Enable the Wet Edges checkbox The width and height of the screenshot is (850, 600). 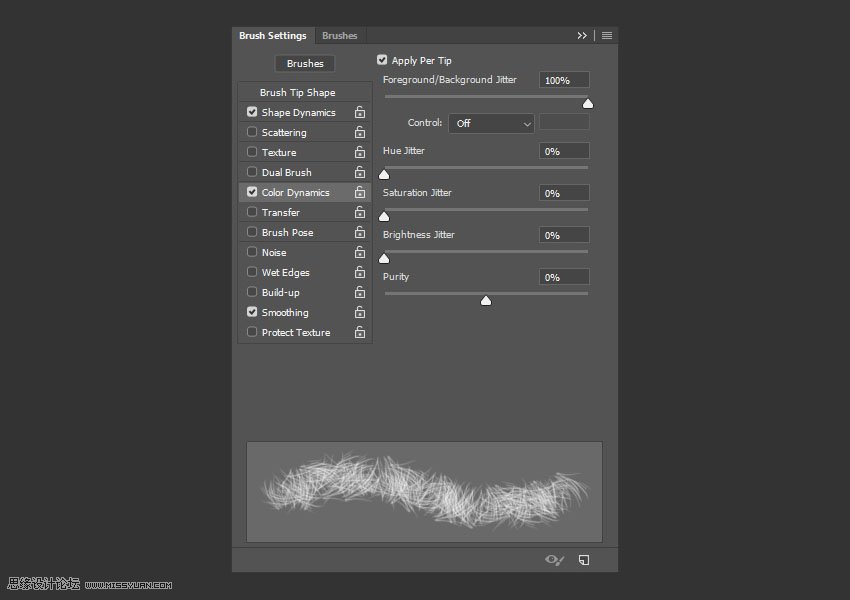[x=252, y=272]
